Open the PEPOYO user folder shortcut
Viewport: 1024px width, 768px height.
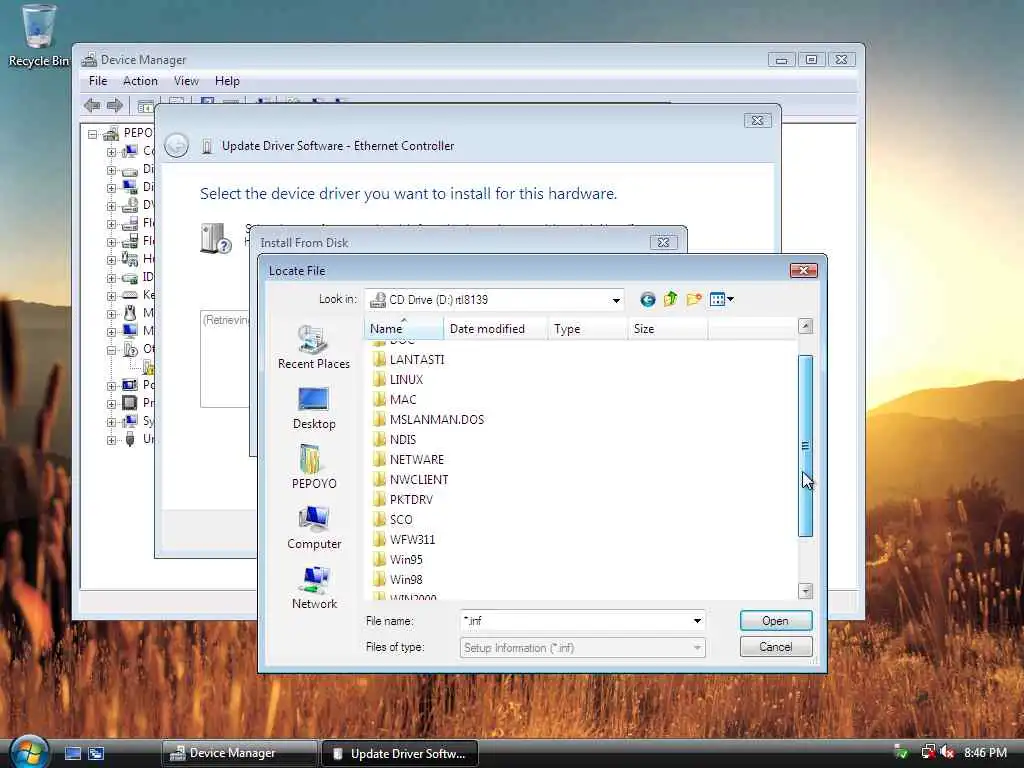[x=313, y=468]
